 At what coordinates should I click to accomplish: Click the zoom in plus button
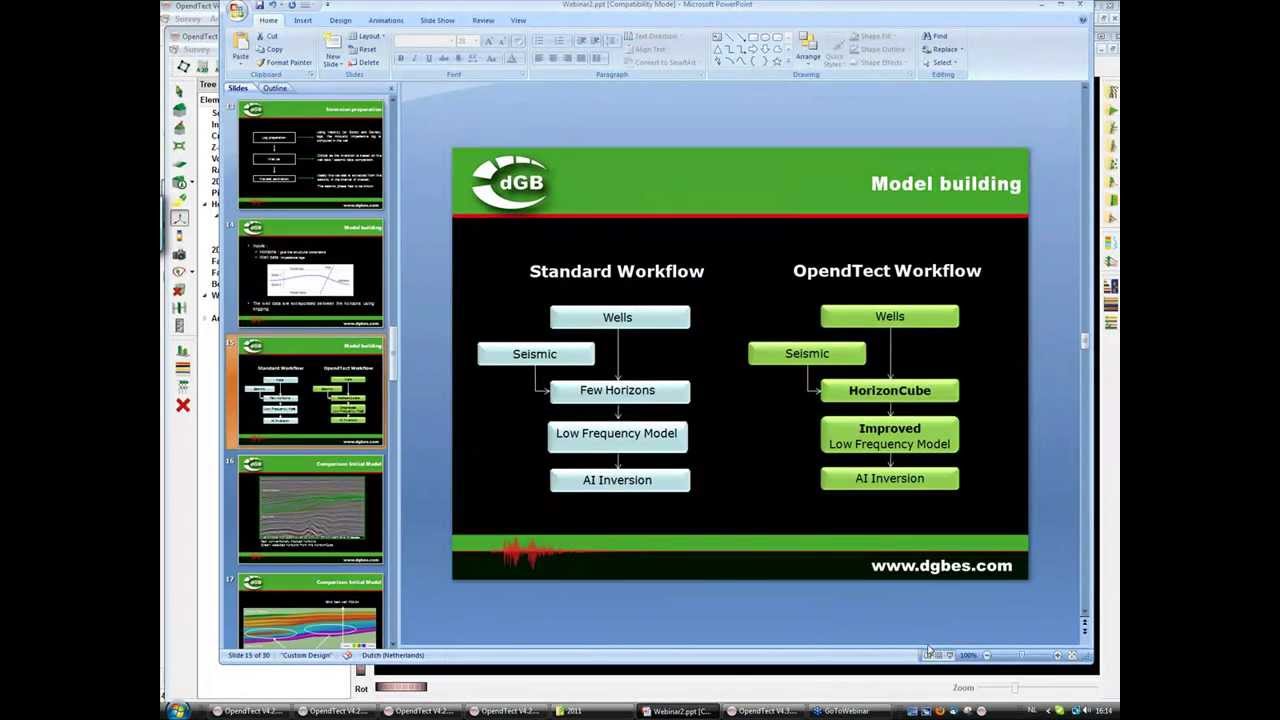click(x=1057, y=655)
